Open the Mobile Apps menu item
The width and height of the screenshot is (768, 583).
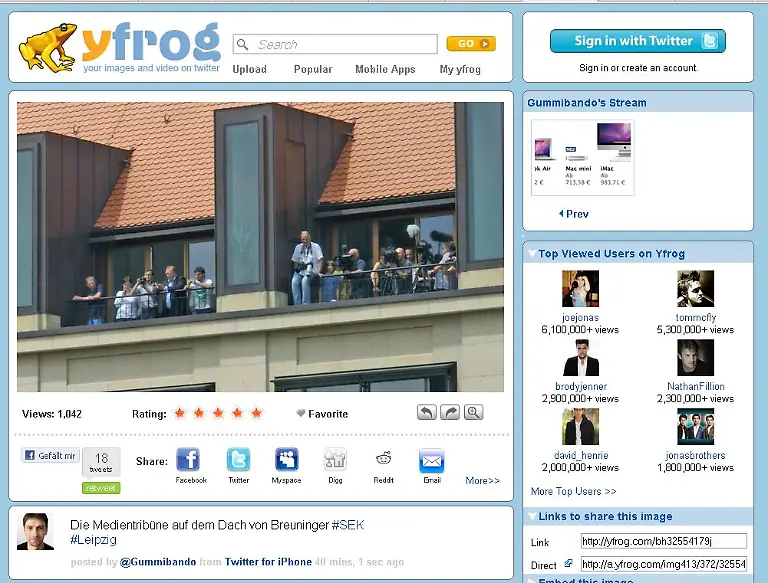(385, 69)
